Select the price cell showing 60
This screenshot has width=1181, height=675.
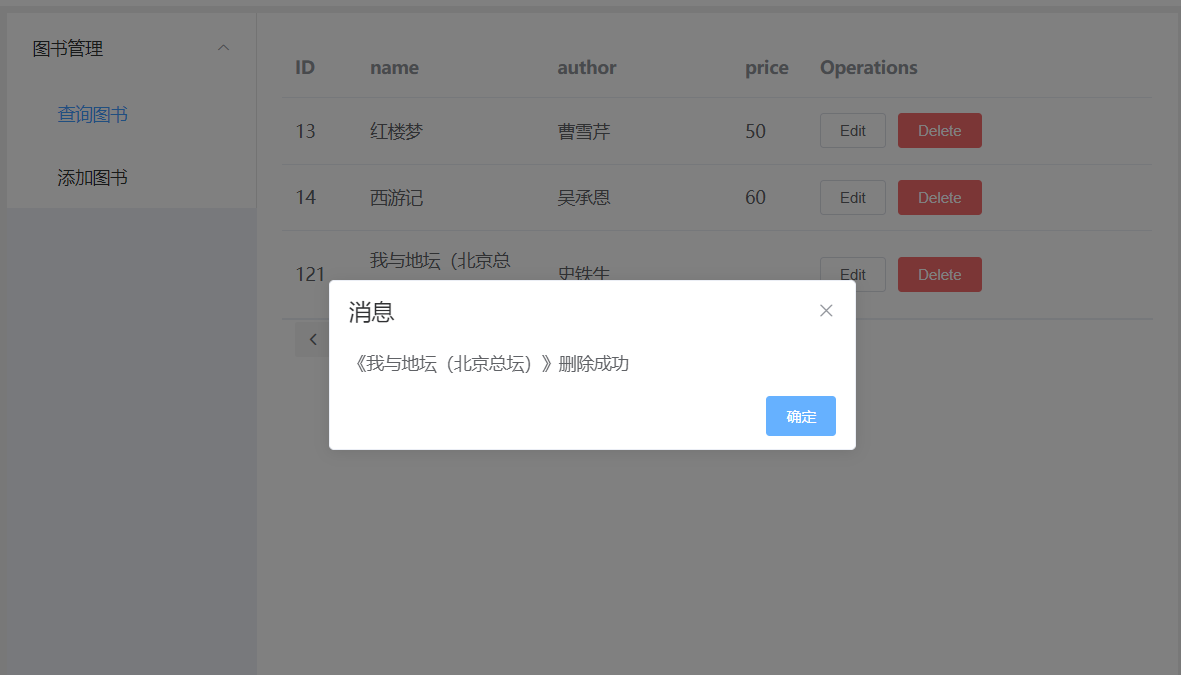click(755, 197)
